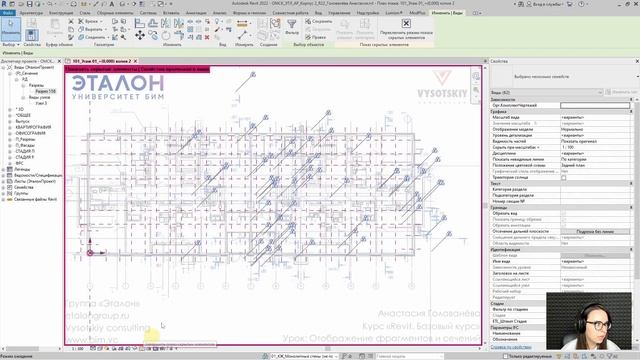Image resolution: width=640 pixels, height=360 pixels.
Task: Click the Save icon in quick access toolbar
Action: [29, 4]
